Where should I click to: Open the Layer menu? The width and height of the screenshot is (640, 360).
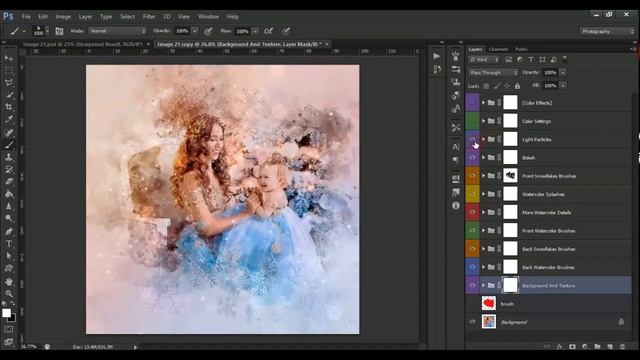point(85,17)
